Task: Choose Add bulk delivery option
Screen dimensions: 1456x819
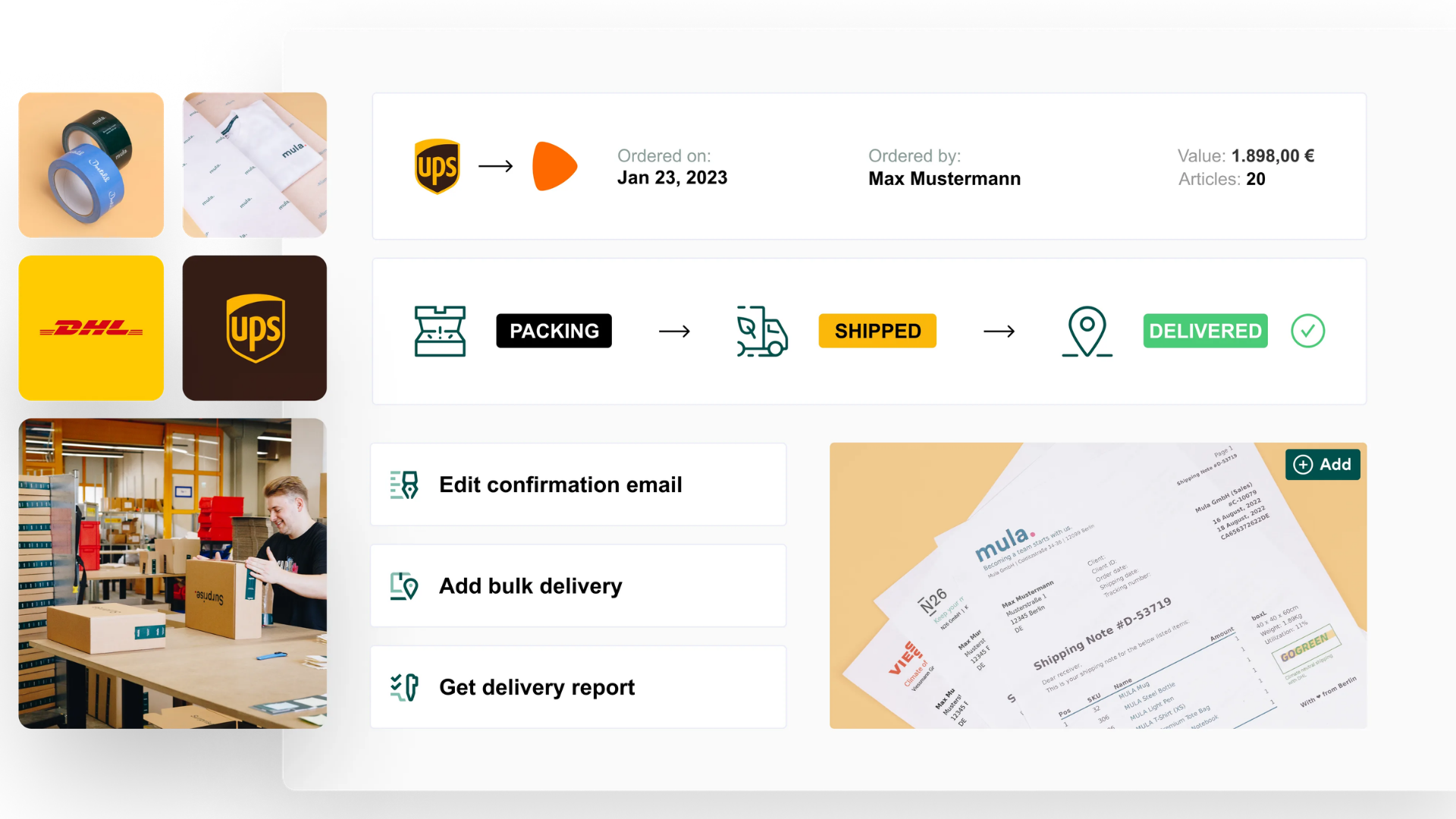Action: point(579,586)
